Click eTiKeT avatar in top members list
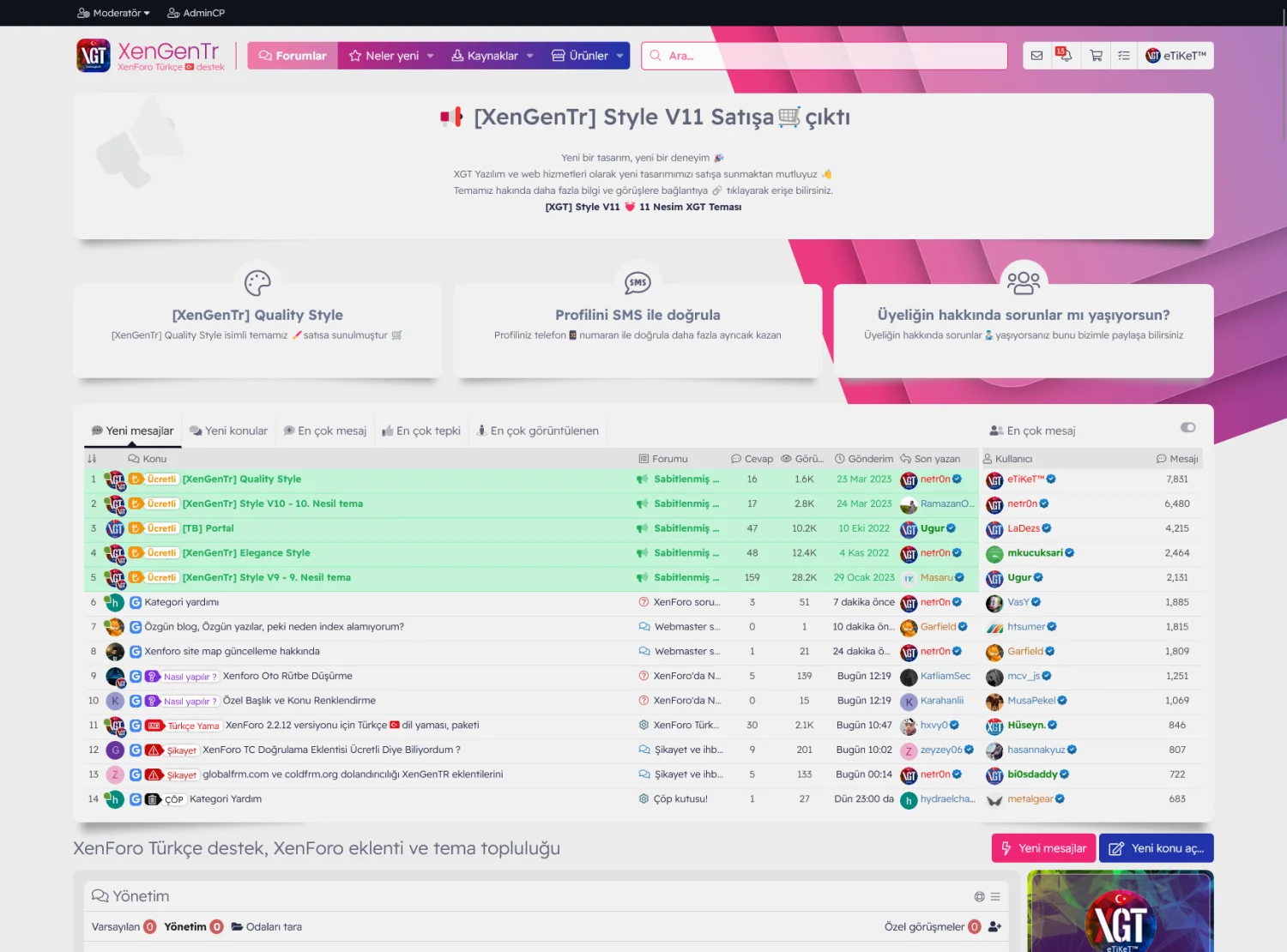 point(994,479)
